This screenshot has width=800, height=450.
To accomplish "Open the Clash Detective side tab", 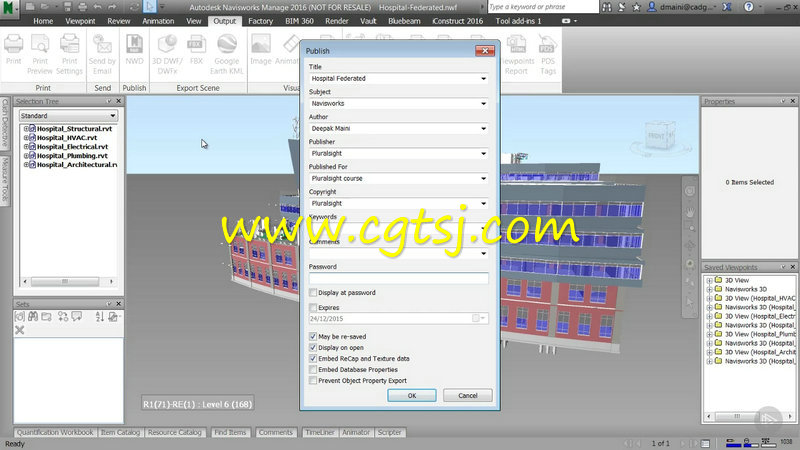I will [5, 123].
